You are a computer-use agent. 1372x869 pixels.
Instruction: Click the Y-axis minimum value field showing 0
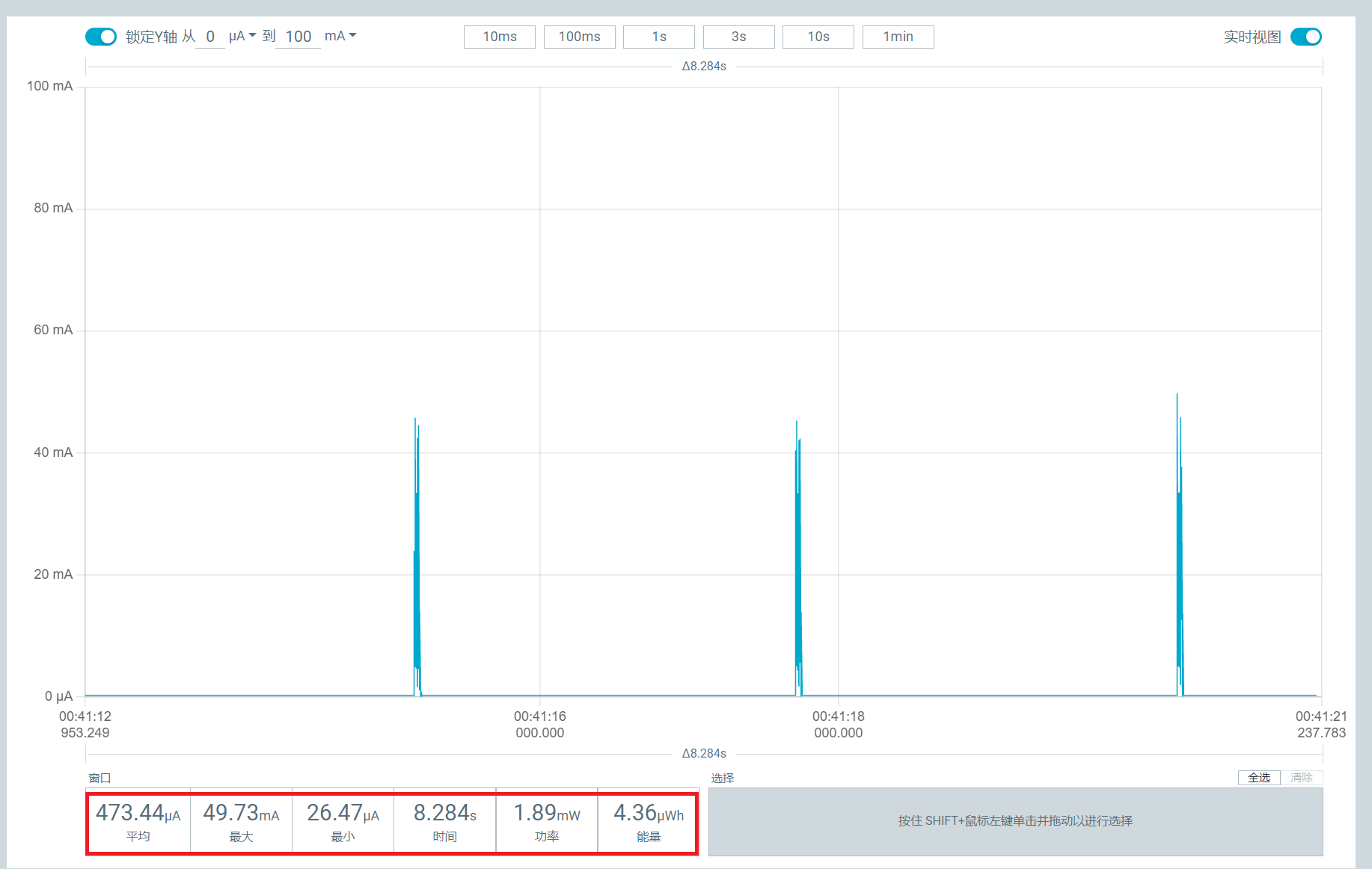210,37
